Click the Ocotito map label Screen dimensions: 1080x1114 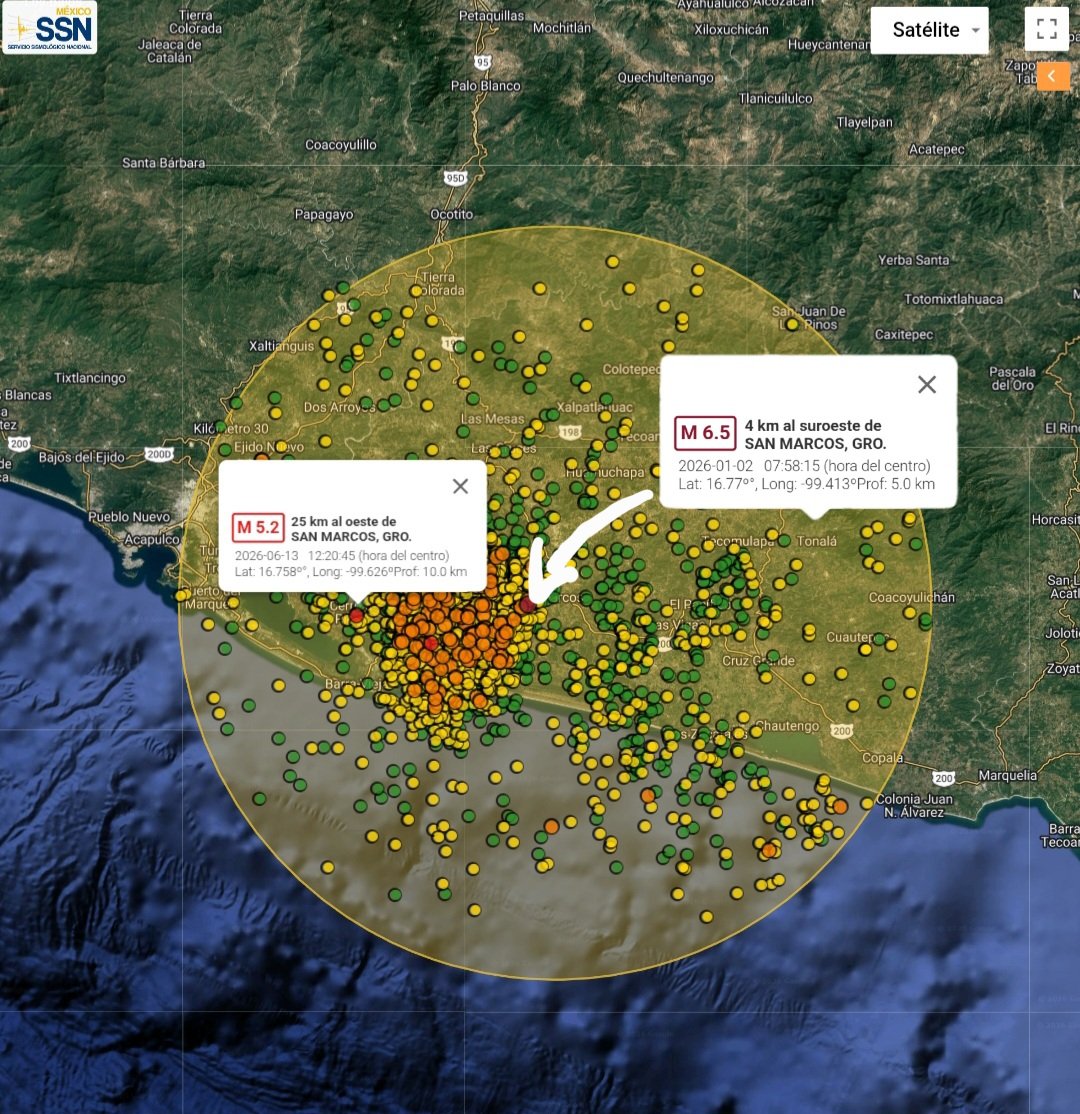click(x=452, y=214)
